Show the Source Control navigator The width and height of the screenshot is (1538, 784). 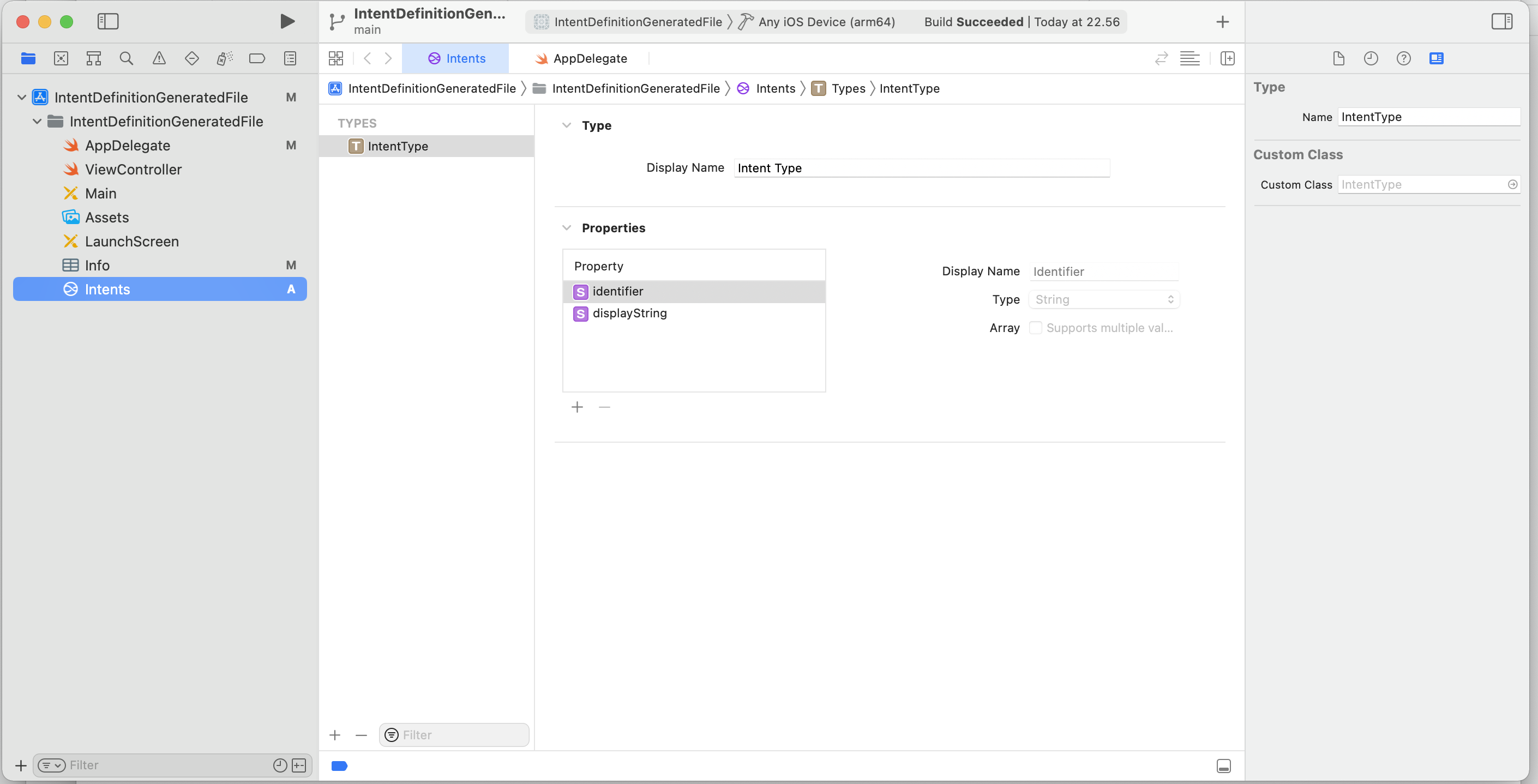[x=61, y=58]
